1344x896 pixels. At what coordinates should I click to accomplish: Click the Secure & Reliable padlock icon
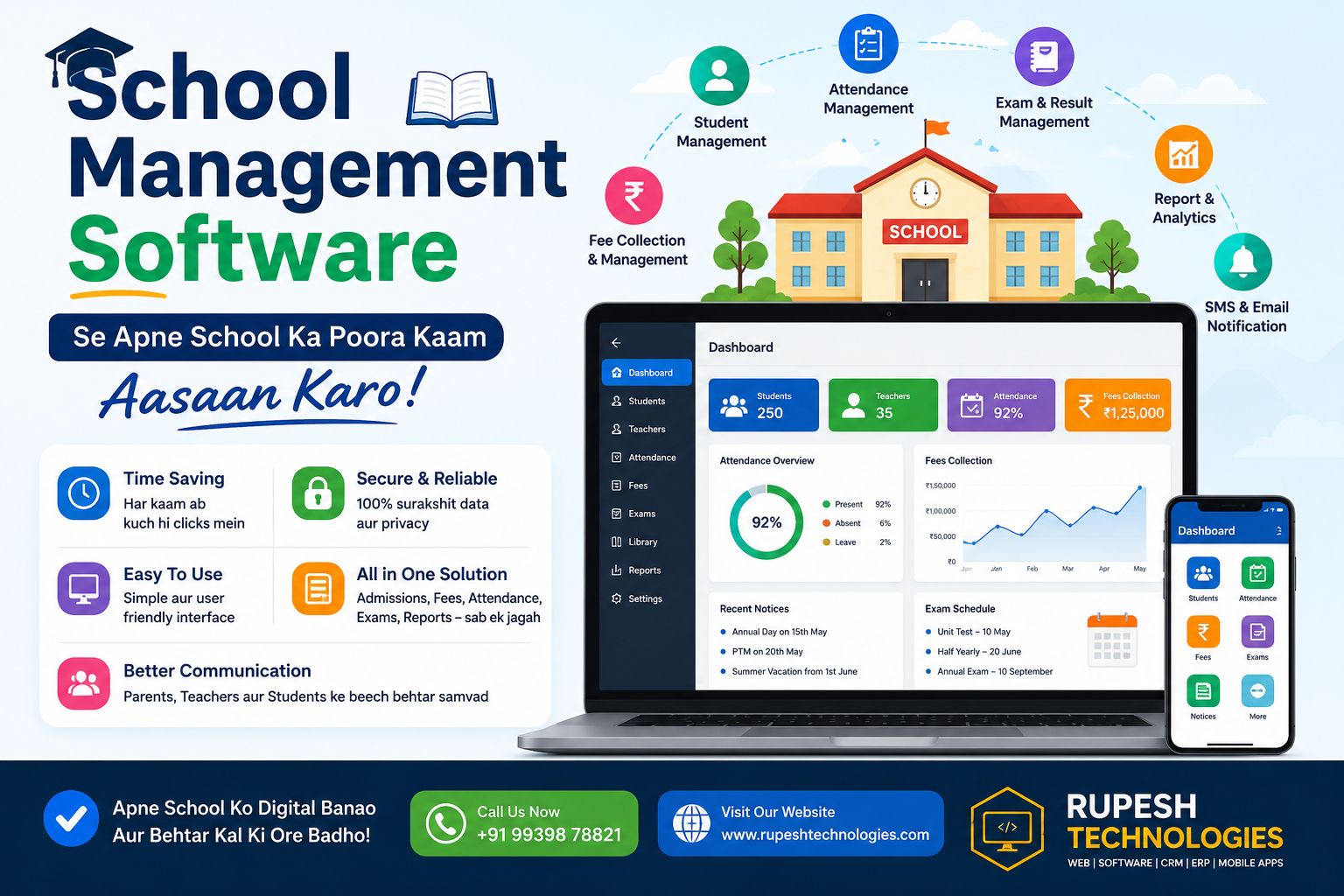(318, 493)
